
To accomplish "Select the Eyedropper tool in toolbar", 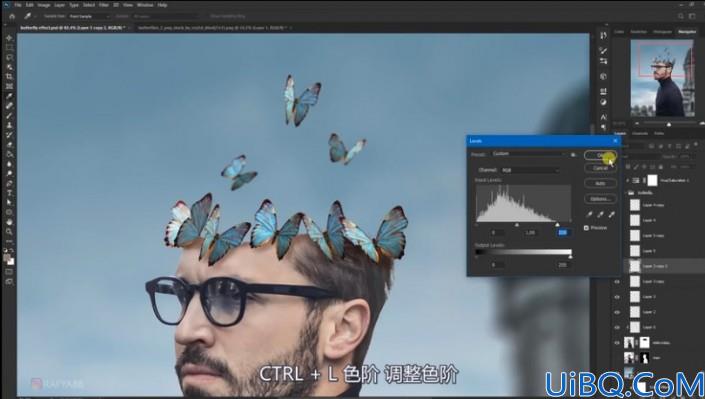I will (x=9, y=96).
